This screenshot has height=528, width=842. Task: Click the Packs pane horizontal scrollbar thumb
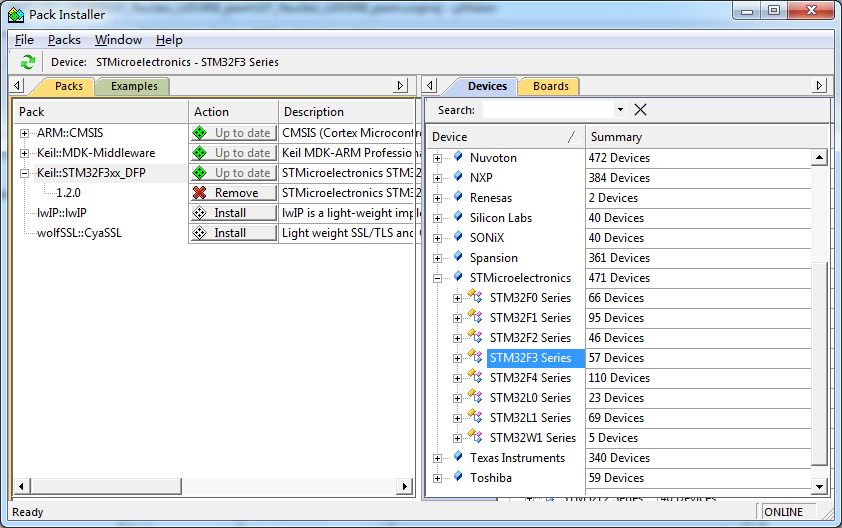tap(106, 486)
